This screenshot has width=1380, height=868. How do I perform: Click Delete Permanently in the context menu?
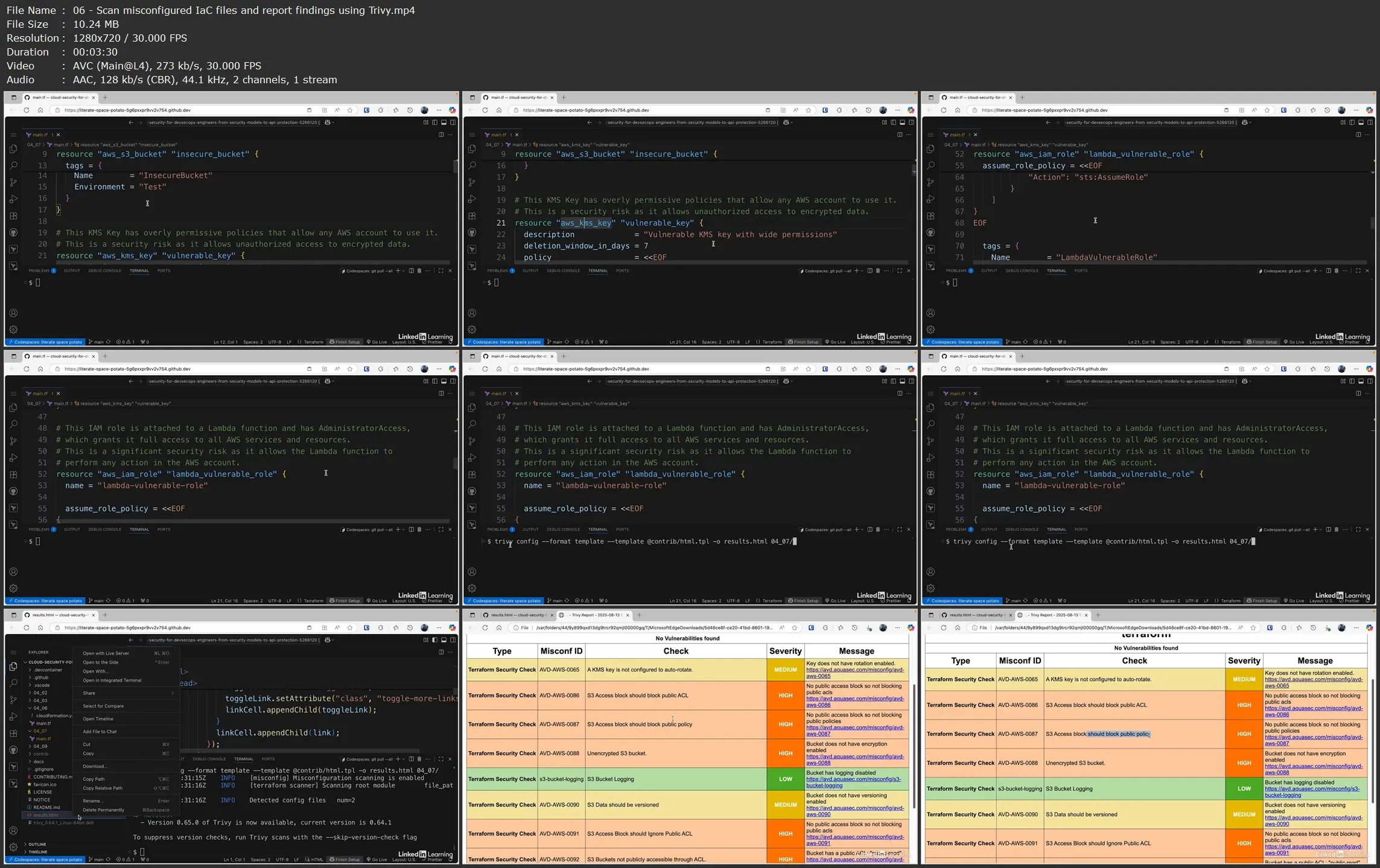[103, 810]
